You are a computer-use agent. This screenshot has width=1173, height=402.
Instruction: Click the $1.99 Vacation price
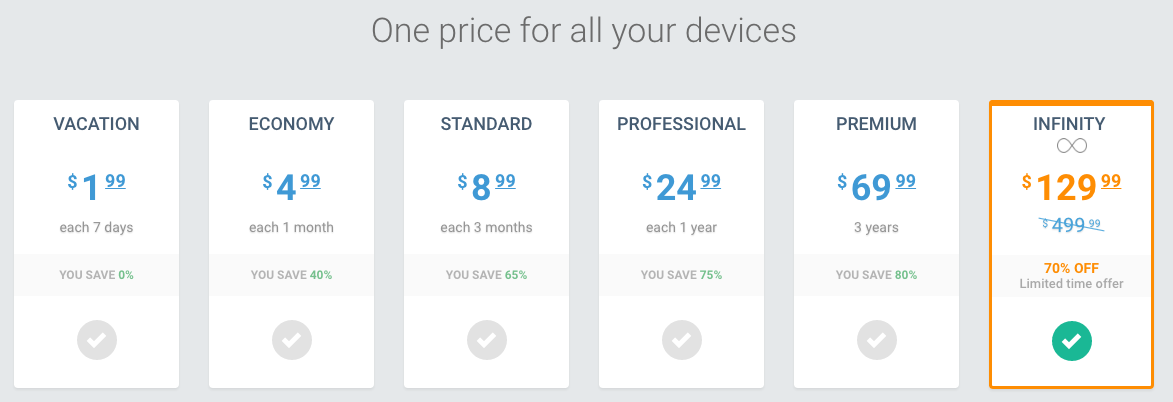point(97,187)
